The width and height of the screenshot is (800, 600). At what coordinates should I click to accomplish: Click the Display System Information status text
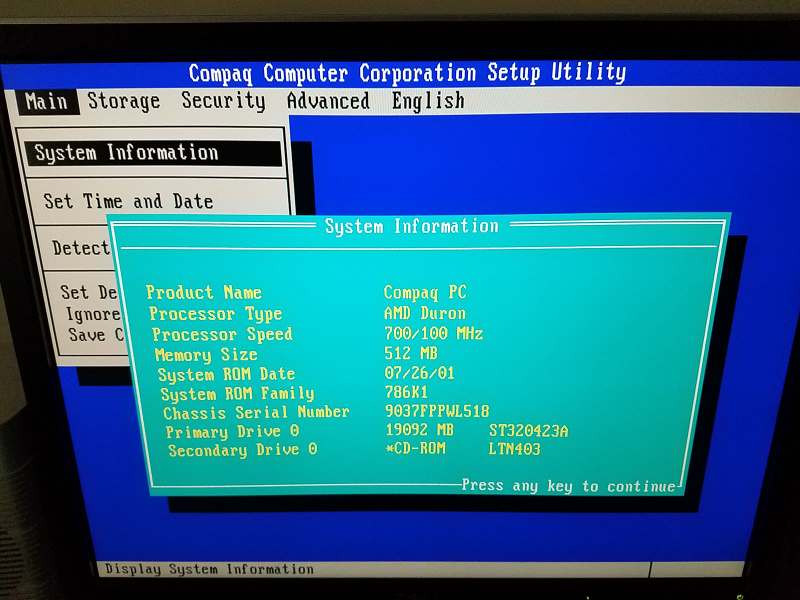tap(209, 569)
